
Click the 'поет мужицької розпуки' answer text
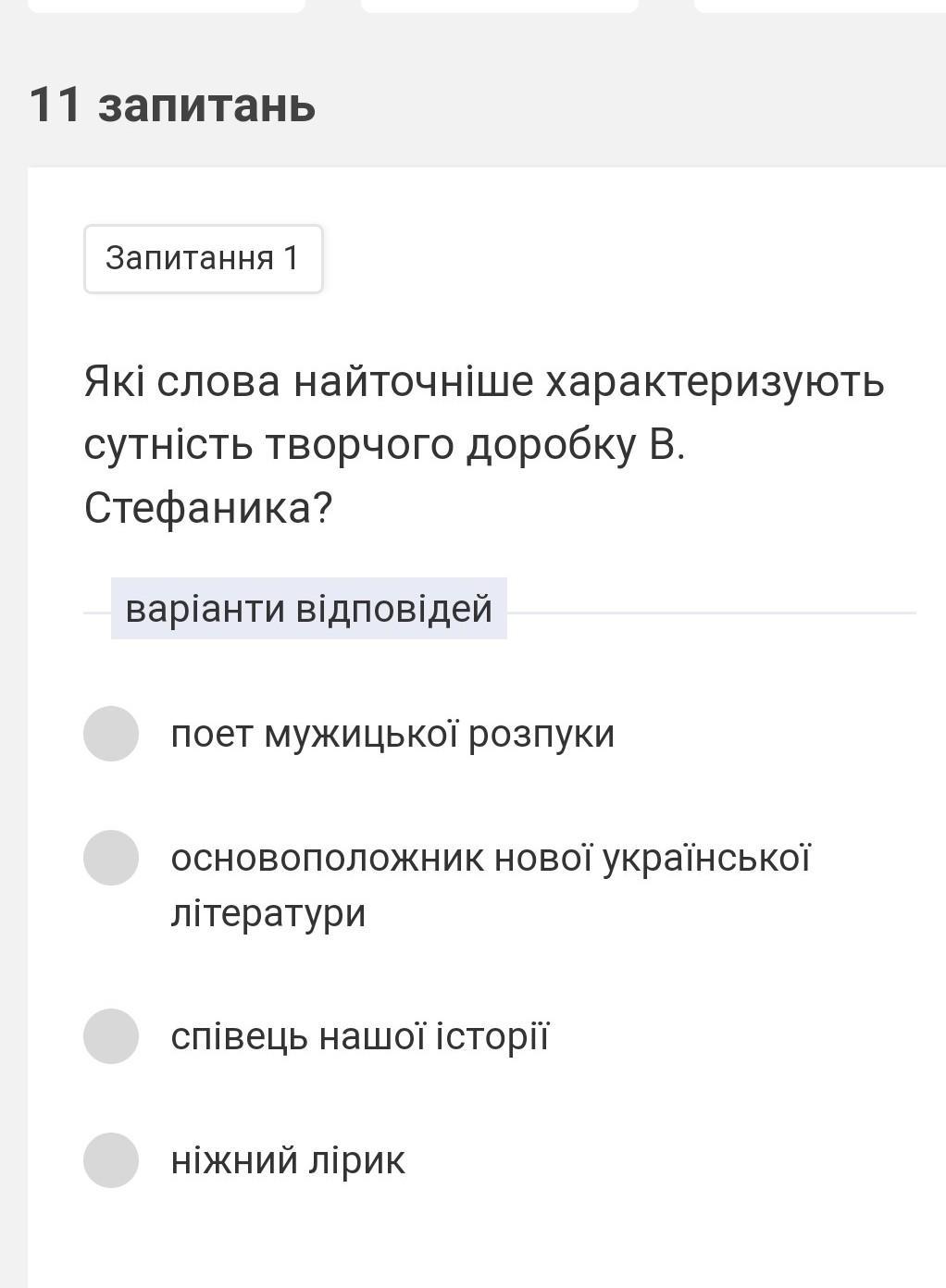click(x=392, y=734)
